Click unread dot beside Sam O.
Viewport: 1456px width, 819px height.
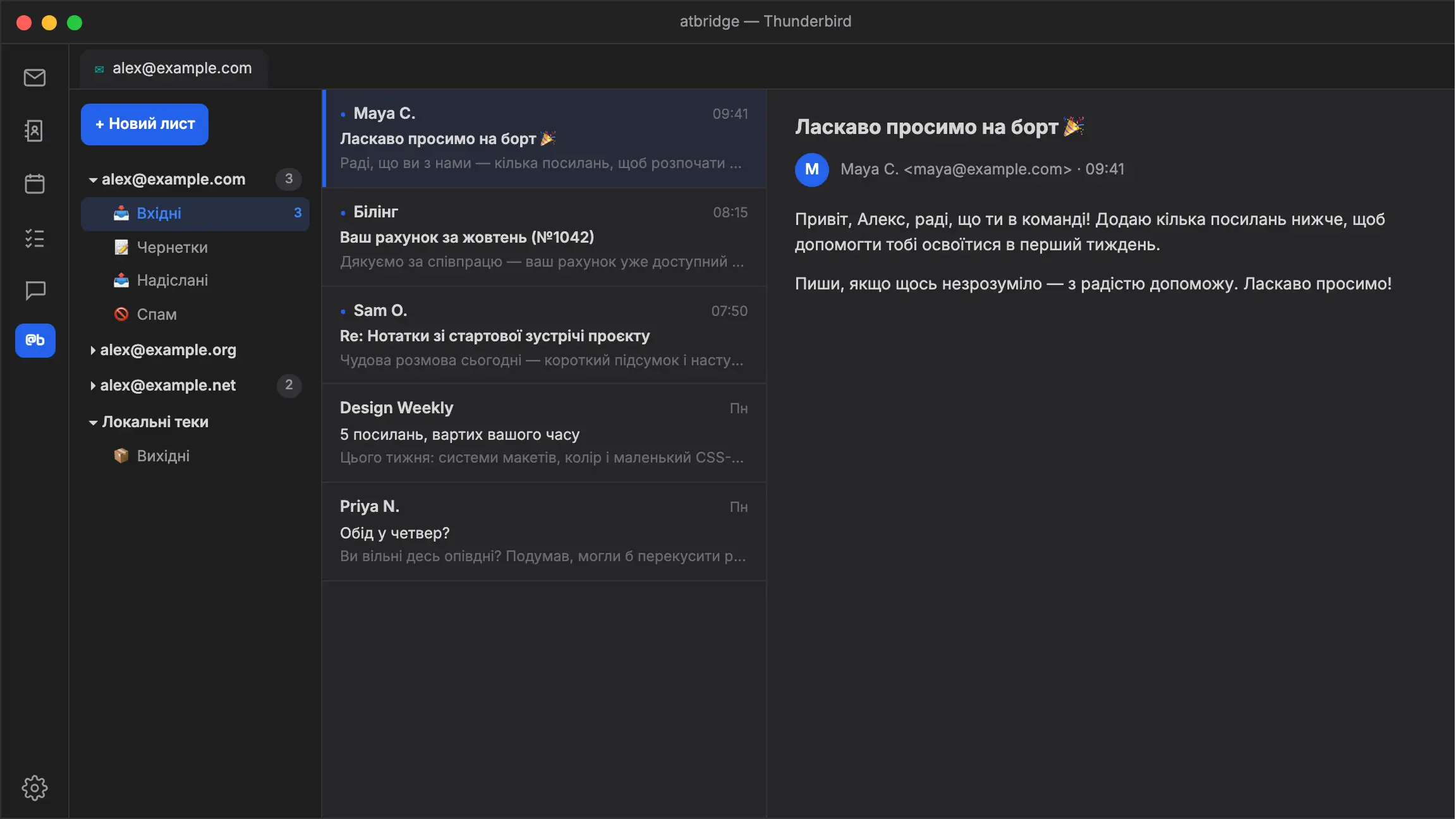tap(343, 312)
